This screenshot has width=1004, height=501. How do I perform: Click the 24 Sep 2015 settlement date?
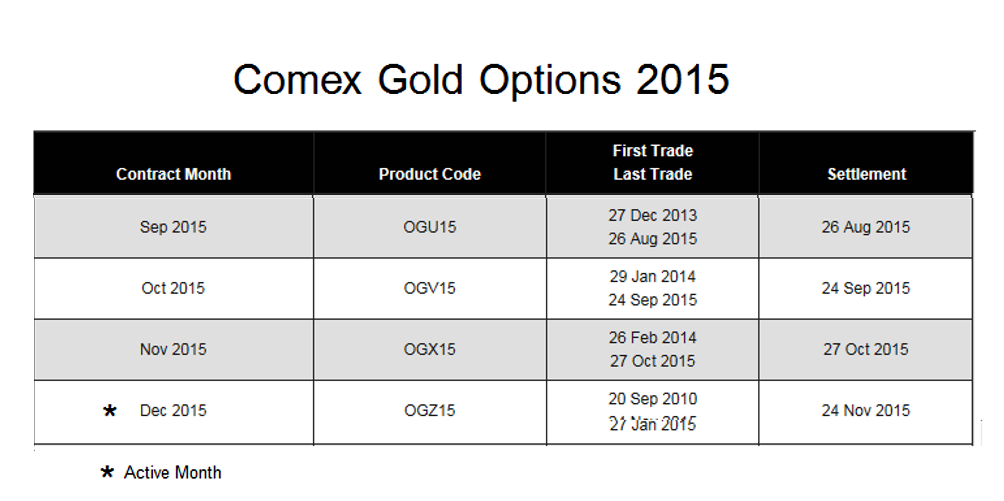pyautogui.click(x=866, y=288)
